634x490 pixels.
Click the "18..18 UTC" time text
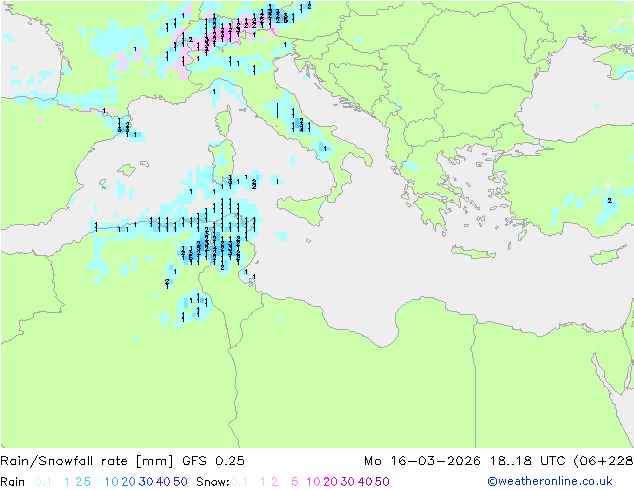(528, 461)
